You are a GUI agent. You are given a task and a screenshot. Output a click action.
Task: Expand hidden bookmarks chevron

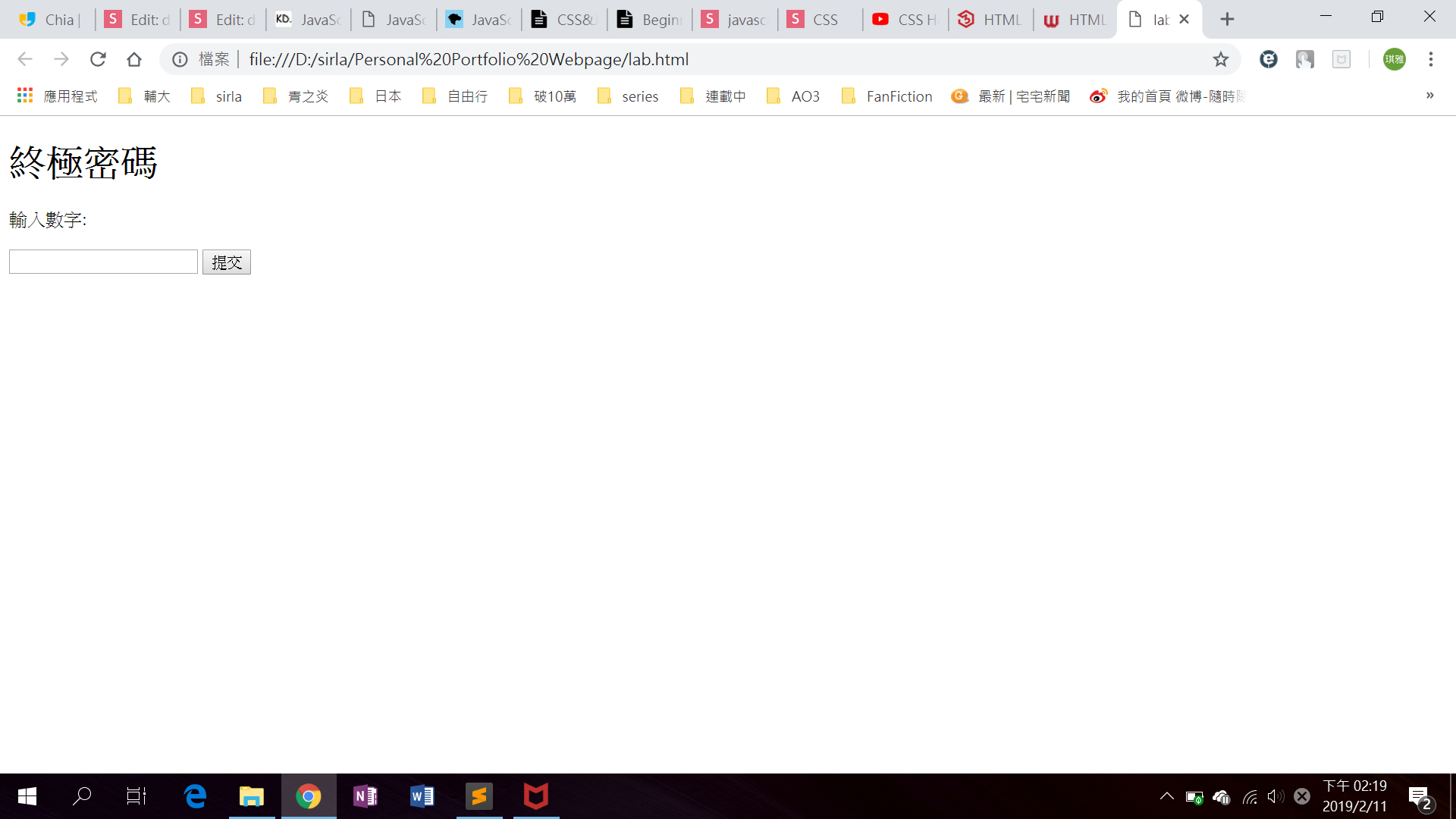(1429, 96)
